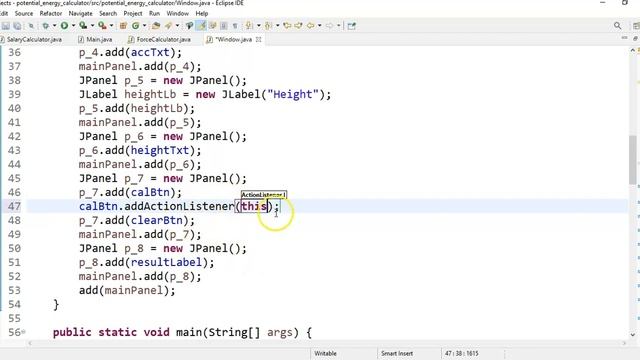The image size is (640, 360).
Task: Switch to Main.java tab
Action: coord(96,40)
